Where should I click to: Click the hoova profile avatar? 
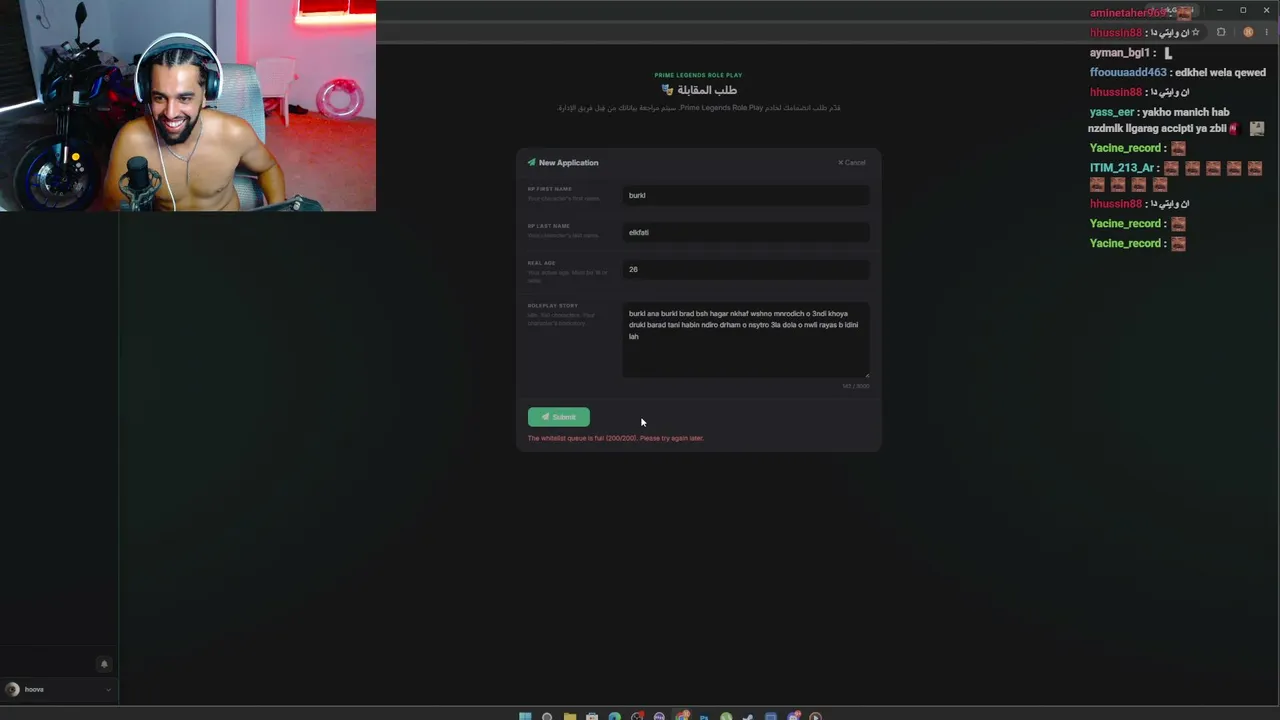13,689
